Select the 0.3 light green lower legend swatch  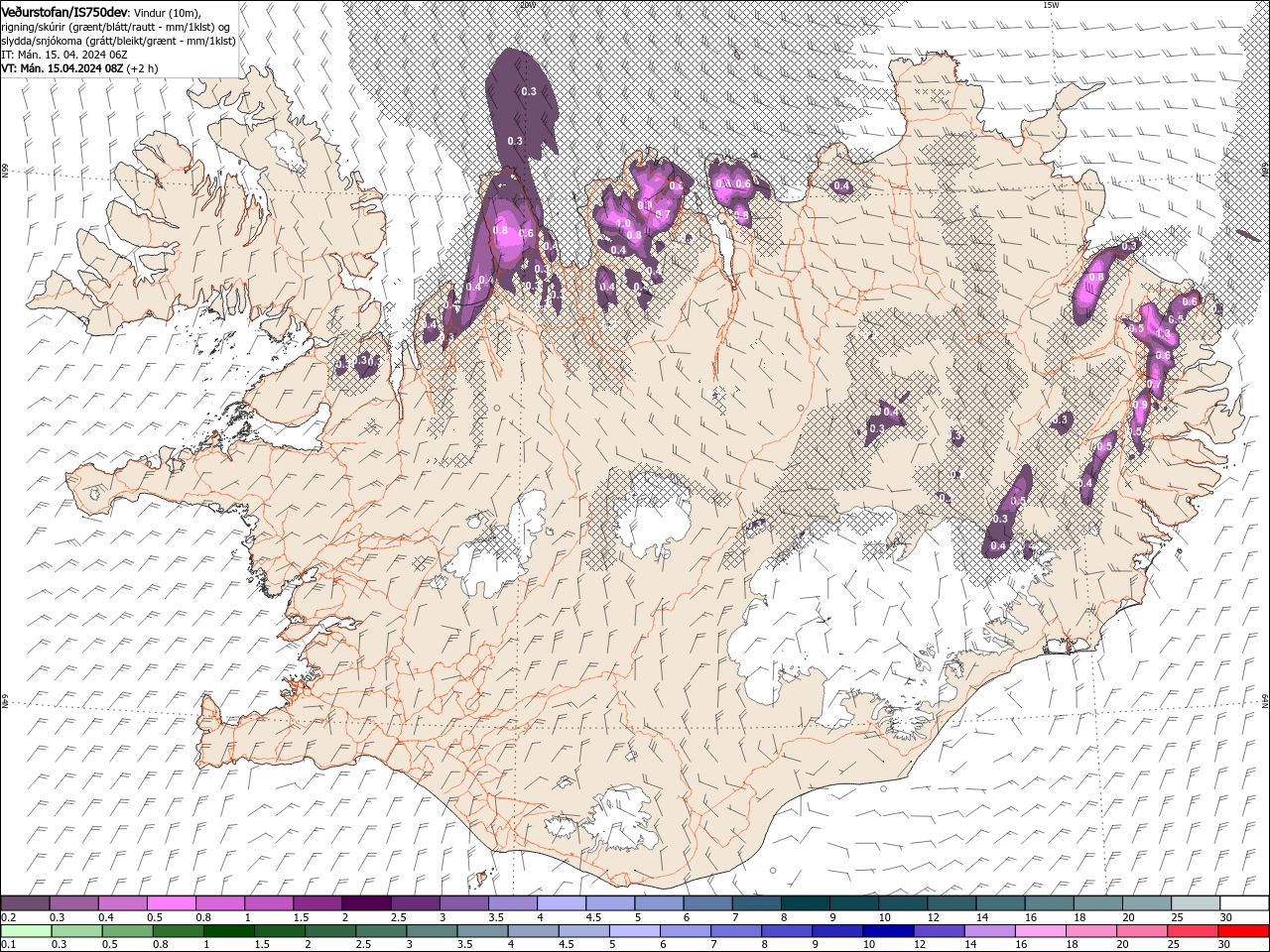(77, 931)
